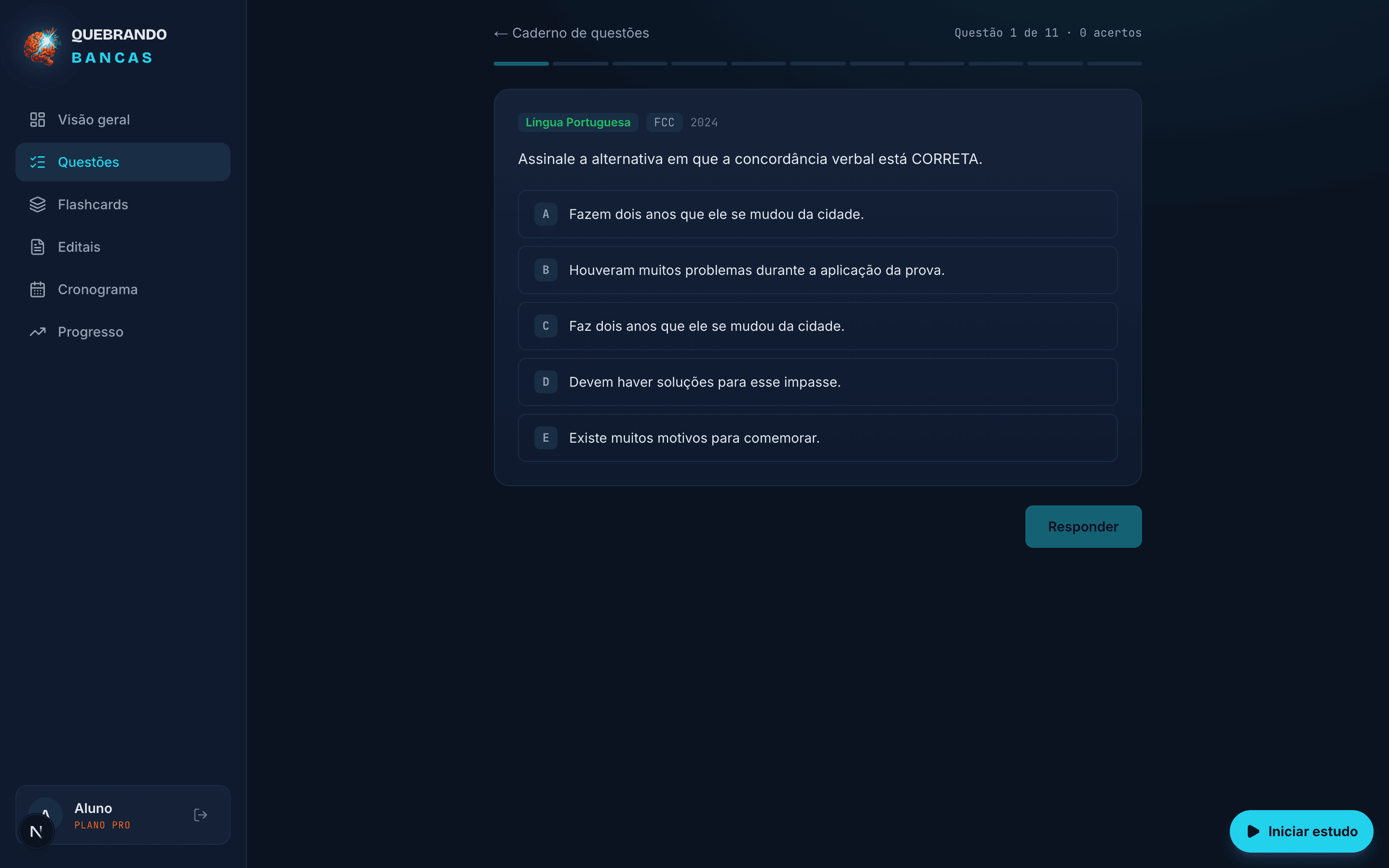Click the E letter badge
This screenshot has height=868, width=1389.
(x=546, y=438)
